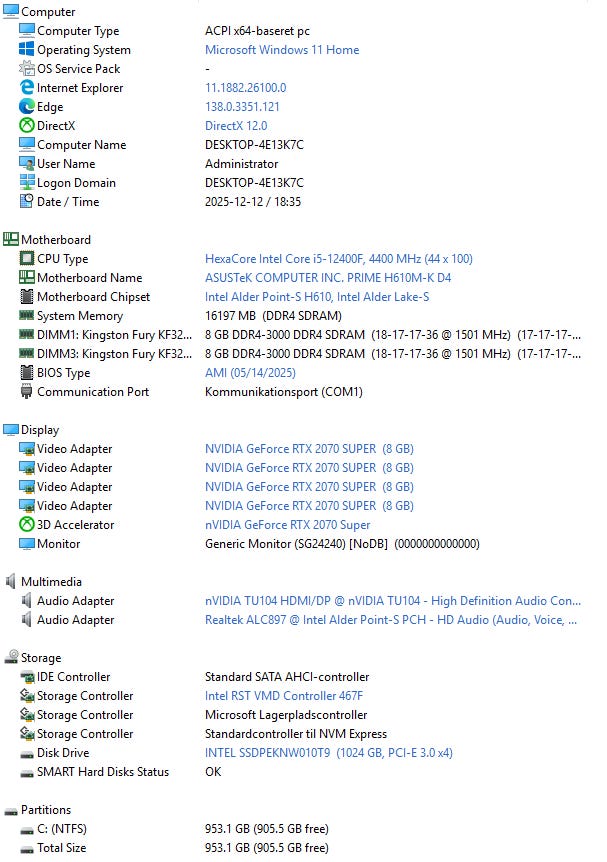
Task: Click the CPU Type chip icon
Action: point(26,258)
